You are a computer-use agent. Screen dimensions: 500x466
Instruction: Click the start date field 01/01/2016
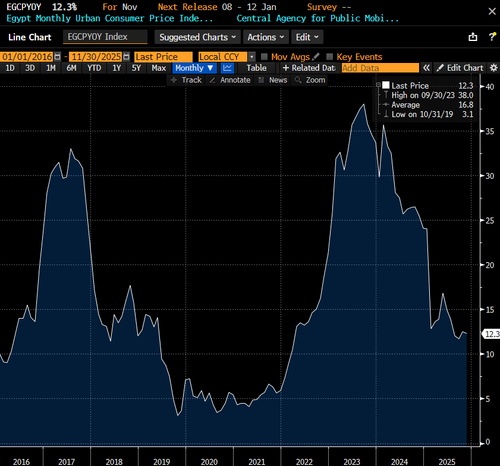coord(27,57)
